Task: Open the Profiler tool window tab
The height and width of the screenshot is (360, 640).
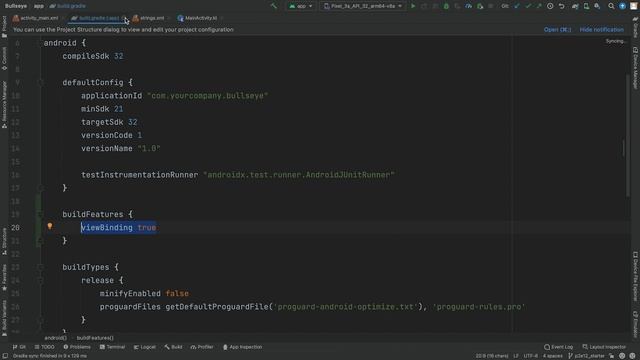Action: (202, 347)
